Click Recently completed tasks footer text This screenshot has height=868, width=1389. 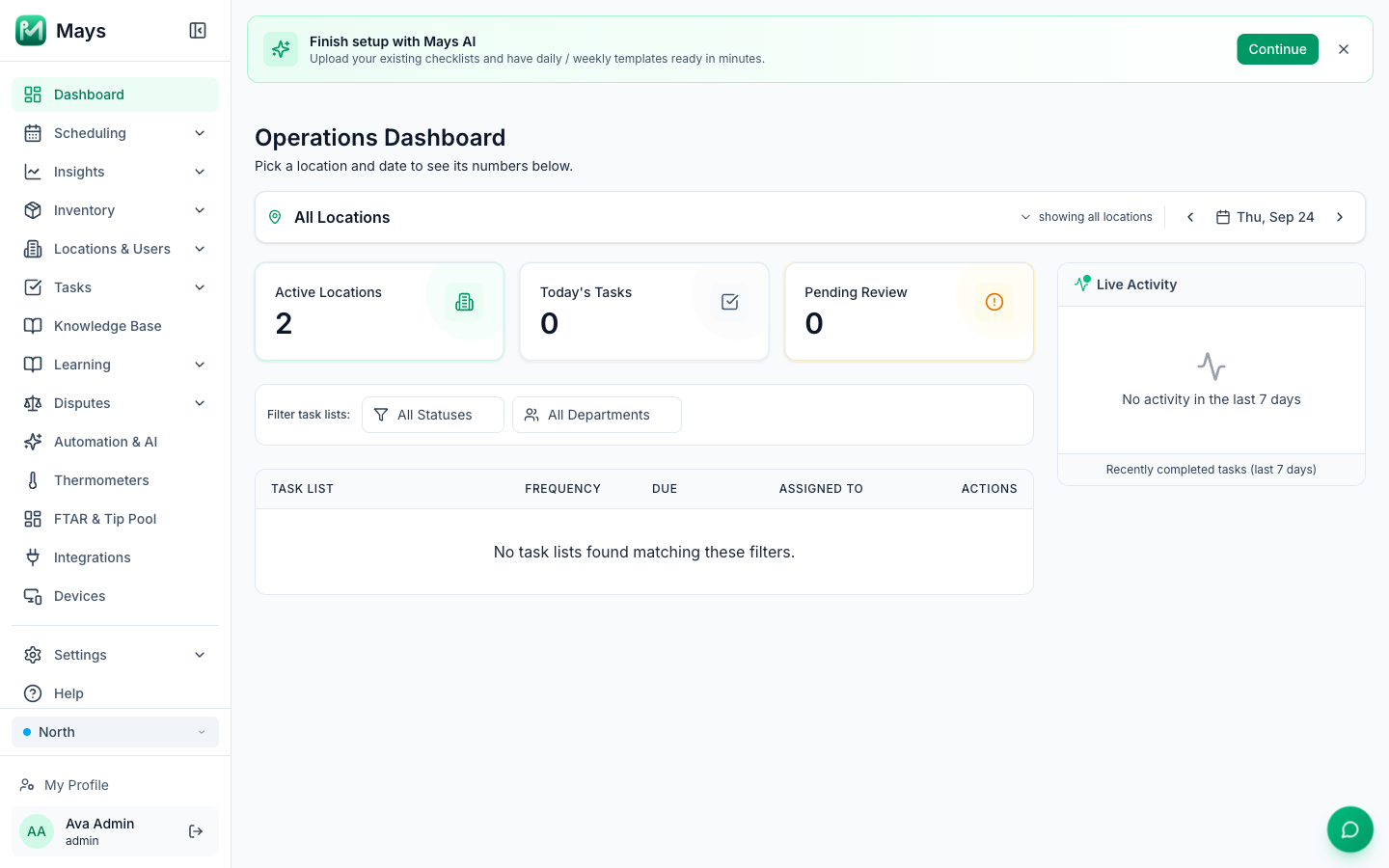pyautogui.click(x=1211, y=470)
